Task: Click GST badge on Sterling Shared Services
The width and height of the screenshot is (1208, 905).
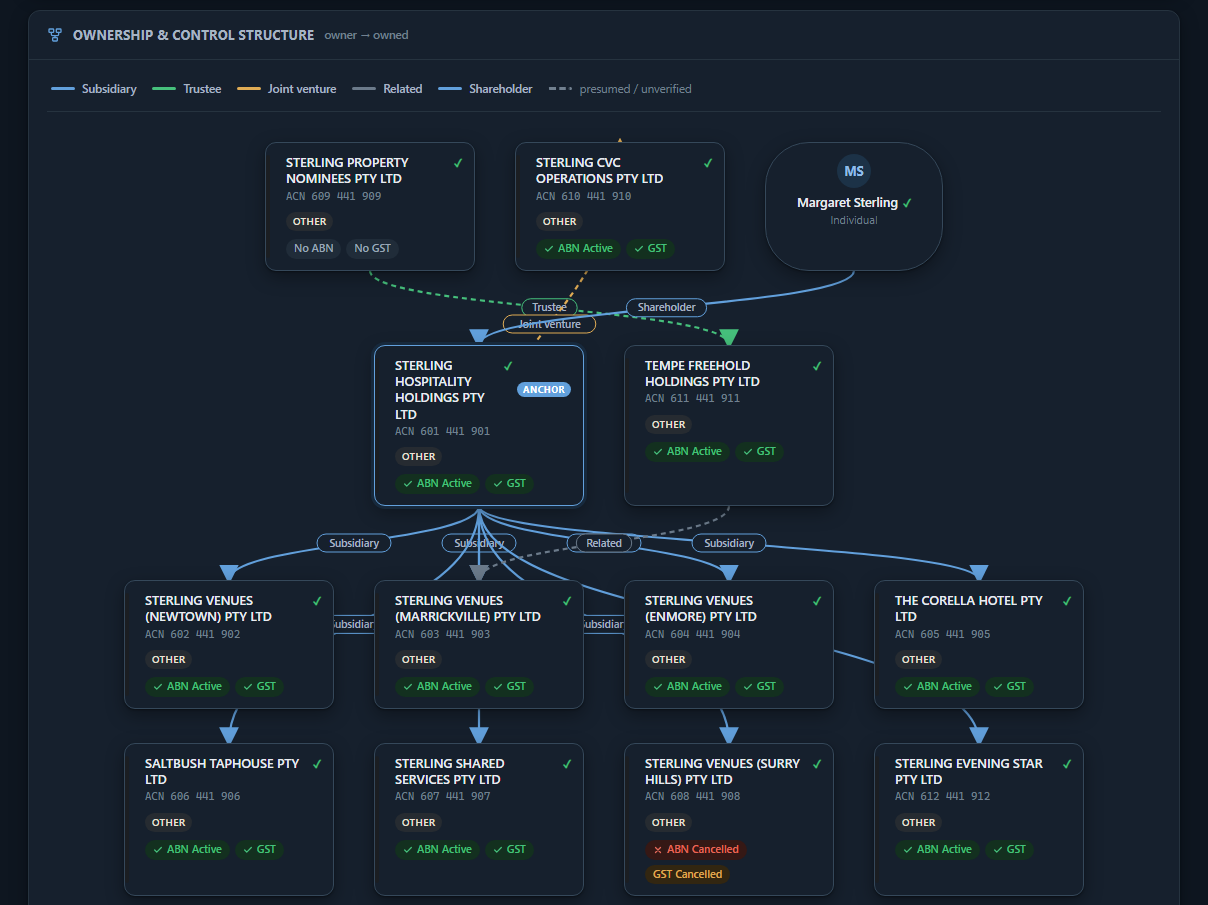Action: point(510,849)
